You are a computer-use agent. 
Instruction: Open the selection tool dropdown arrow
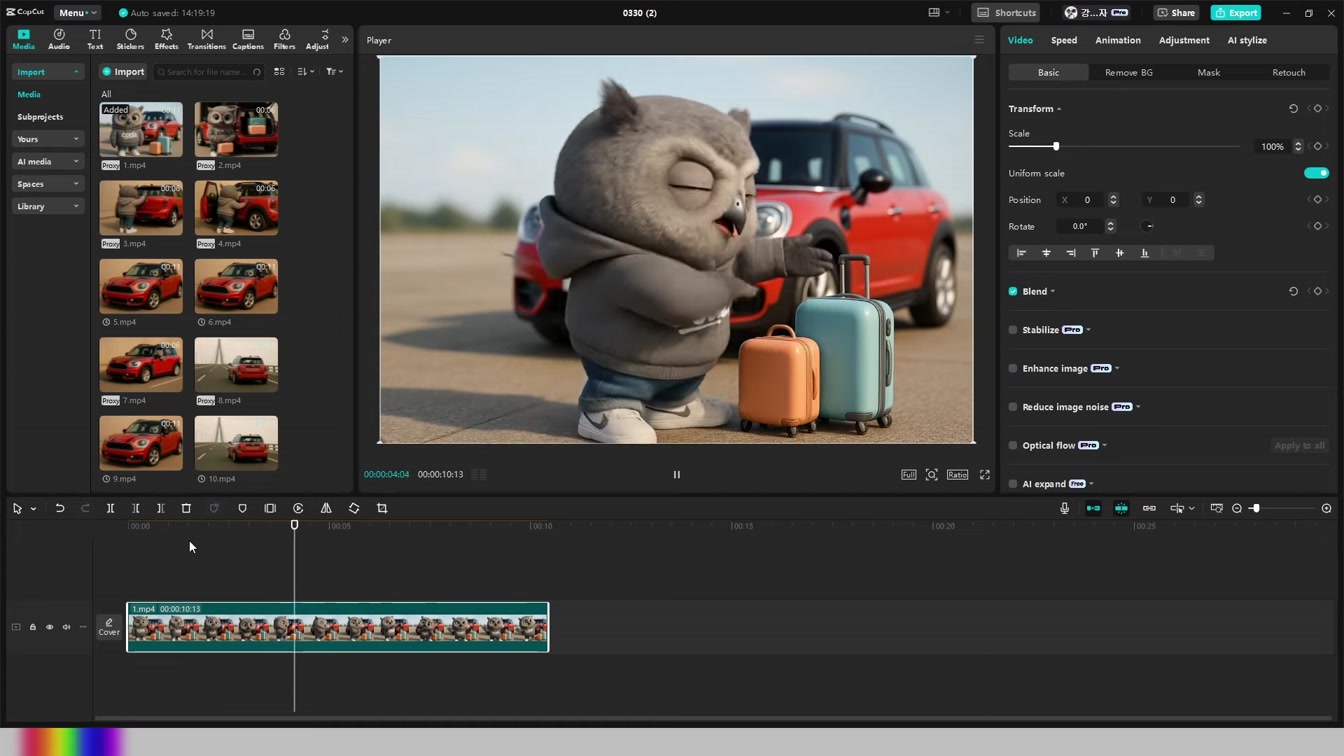(x=33, y=509)
